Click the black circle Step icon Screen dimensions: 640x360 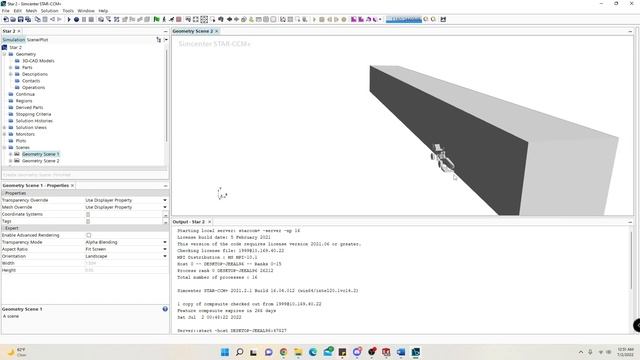coord(76,19)
